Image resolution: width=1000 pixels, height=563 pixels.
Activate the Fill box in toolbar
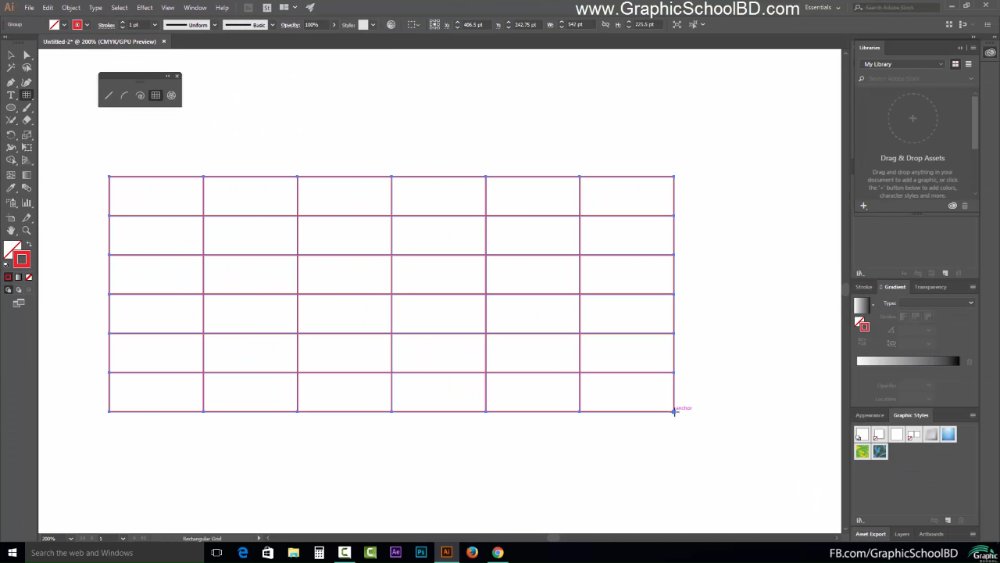[x=10, y=249]
